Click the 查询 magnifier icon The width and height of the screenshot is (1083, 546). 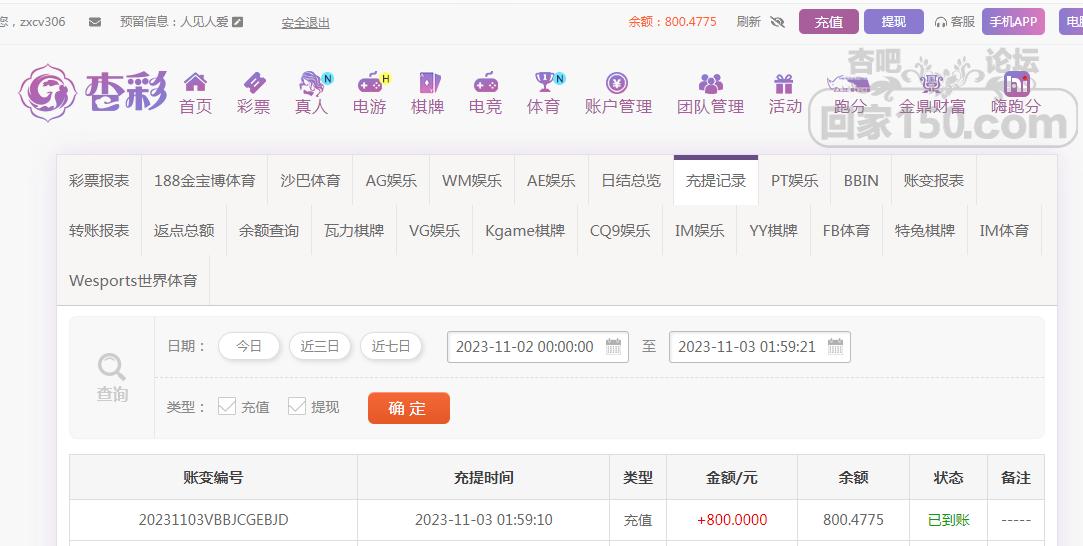(112, 367)
